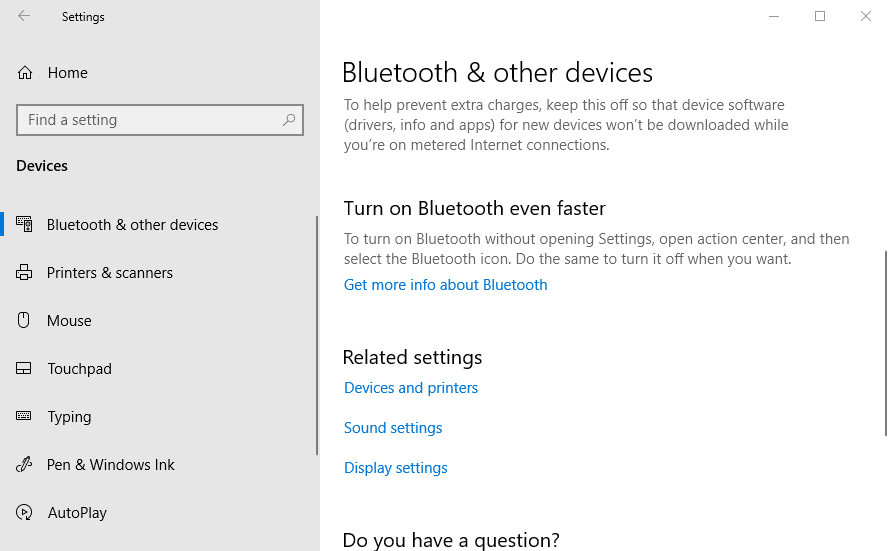Click the sidebar navigation scrollbar
This screenshot has height=551, width=889.
tap(317, 335)
